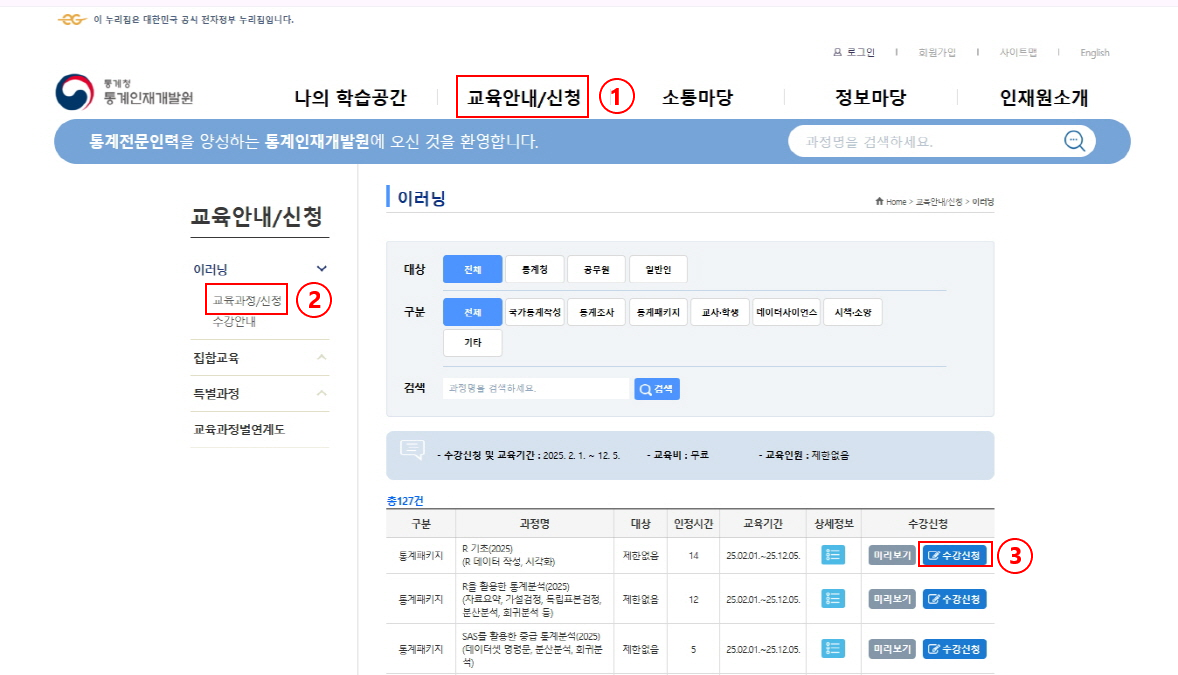Open detail info icon for R 기초(2025)
Viewport: 1178px width, 675px height.
pyautogui.click(x=832, y=555)
